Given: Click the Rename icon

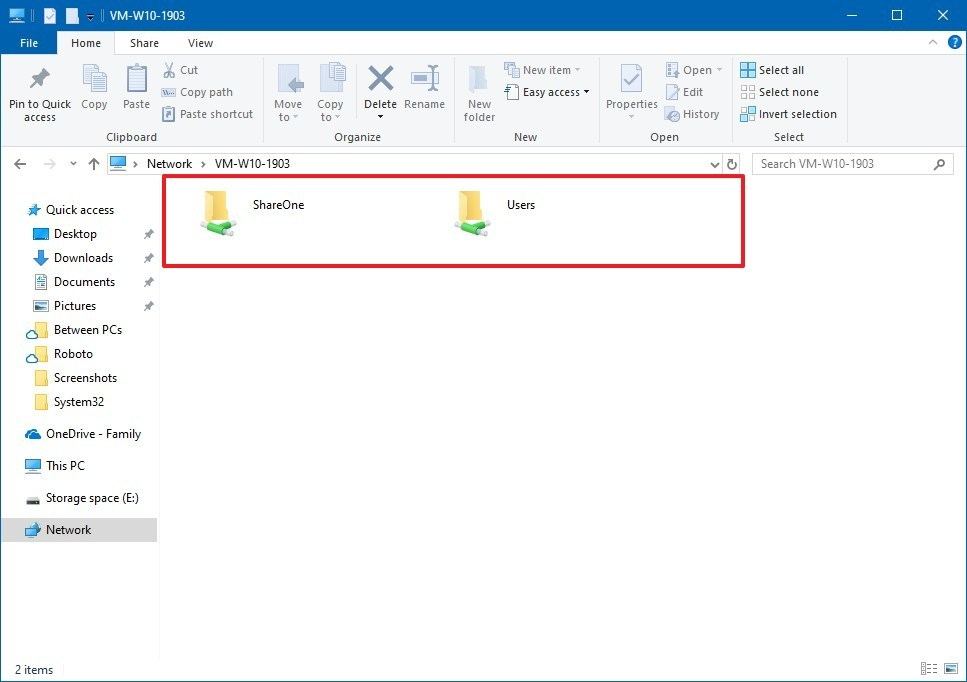Looking at the screenshot, I should 425,78.
